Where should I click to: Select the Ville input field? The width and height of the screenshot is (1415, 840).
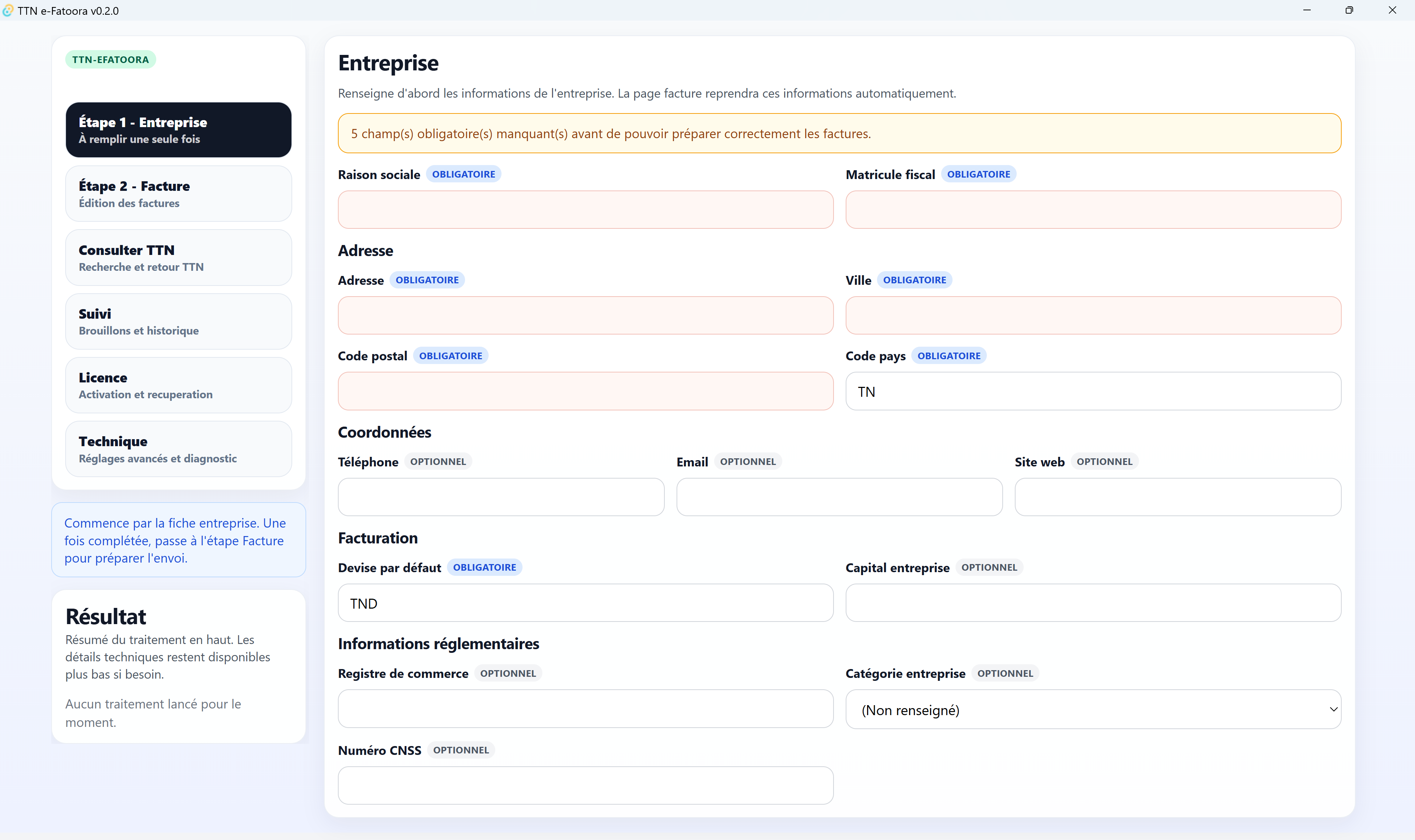click(x=1092, y=316)
